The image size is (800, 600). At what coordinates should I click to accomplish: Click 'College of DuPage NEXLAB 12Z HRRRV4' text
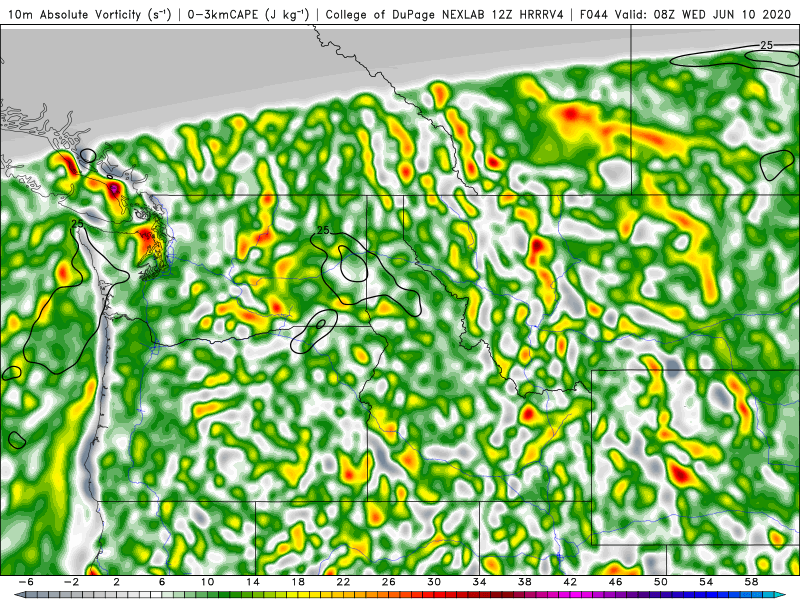point(444,15)
